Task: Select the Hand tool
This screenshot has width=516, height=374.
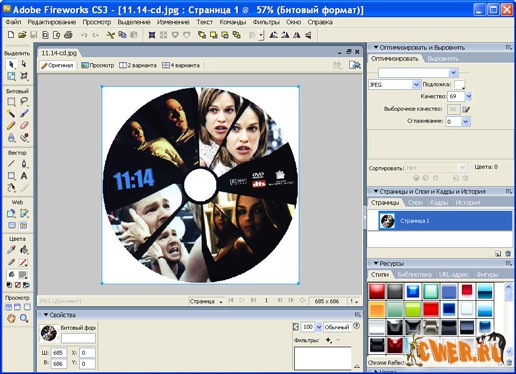Action: click(11, 318)
